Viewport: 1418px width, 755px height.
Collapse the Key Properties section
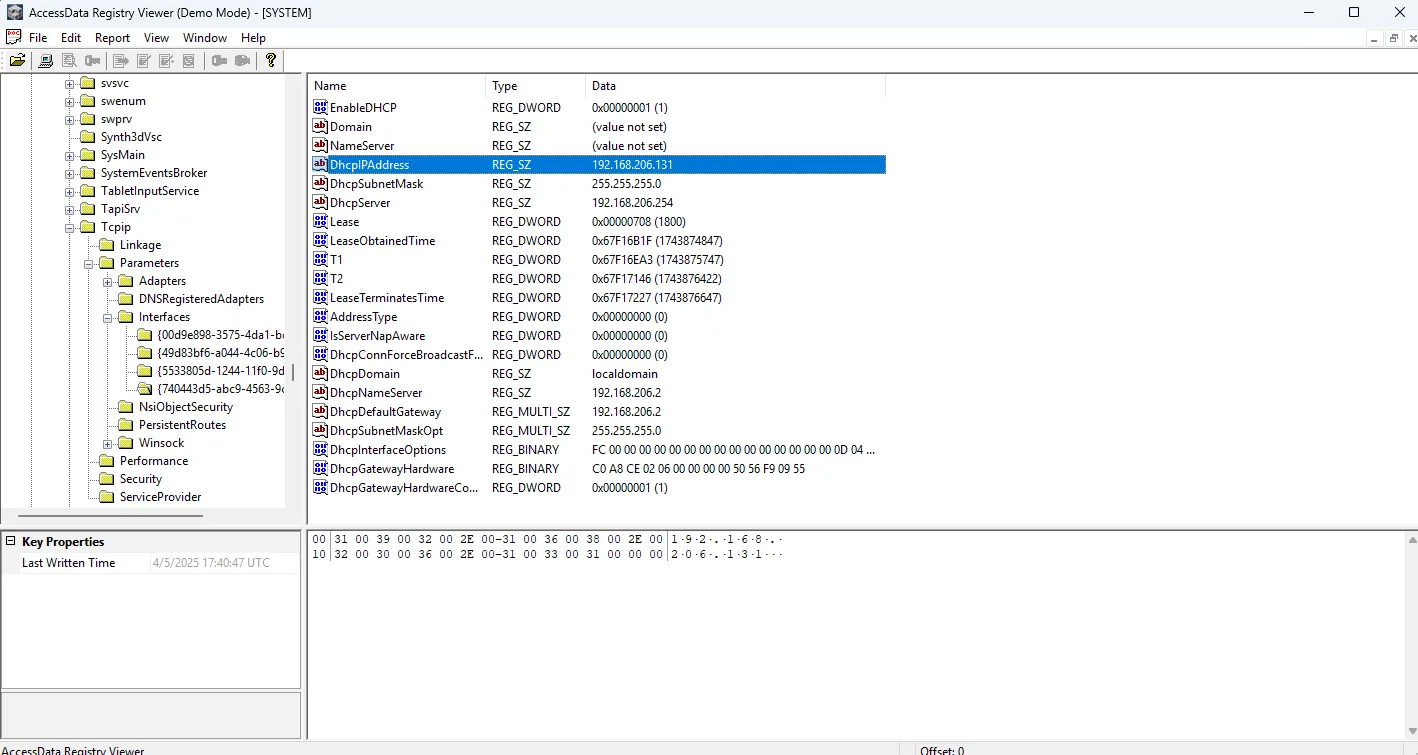[11, 542]
